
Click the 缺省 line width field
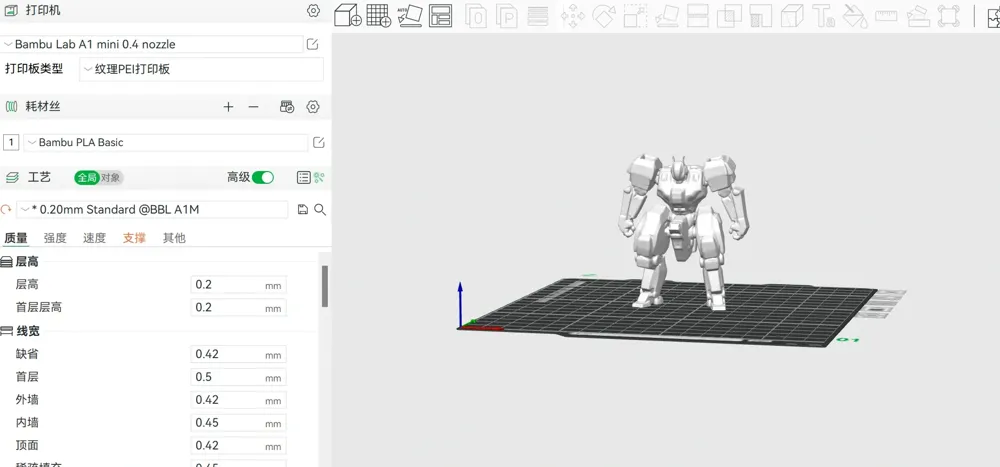[239, 354]
